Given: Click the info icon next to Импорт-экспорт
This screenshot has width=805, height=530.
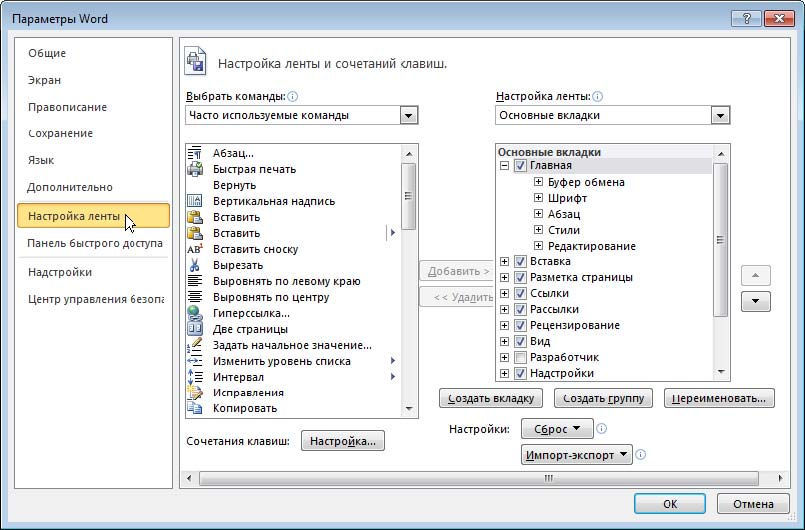Looking at the screenshot, I should pyautogui.click(x=640, y=455).
